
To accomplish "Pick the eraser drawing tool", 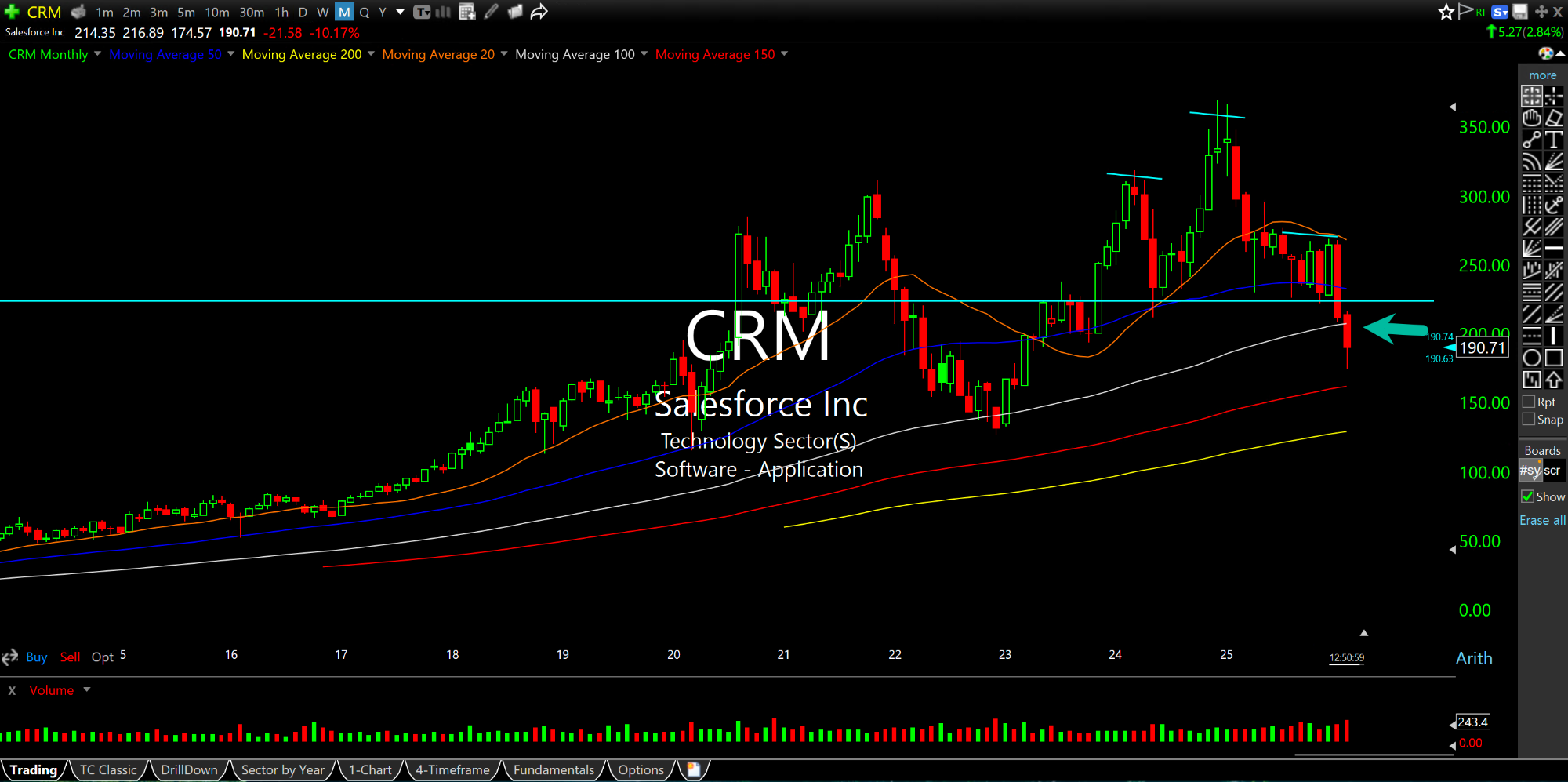I will (1554, 118).
